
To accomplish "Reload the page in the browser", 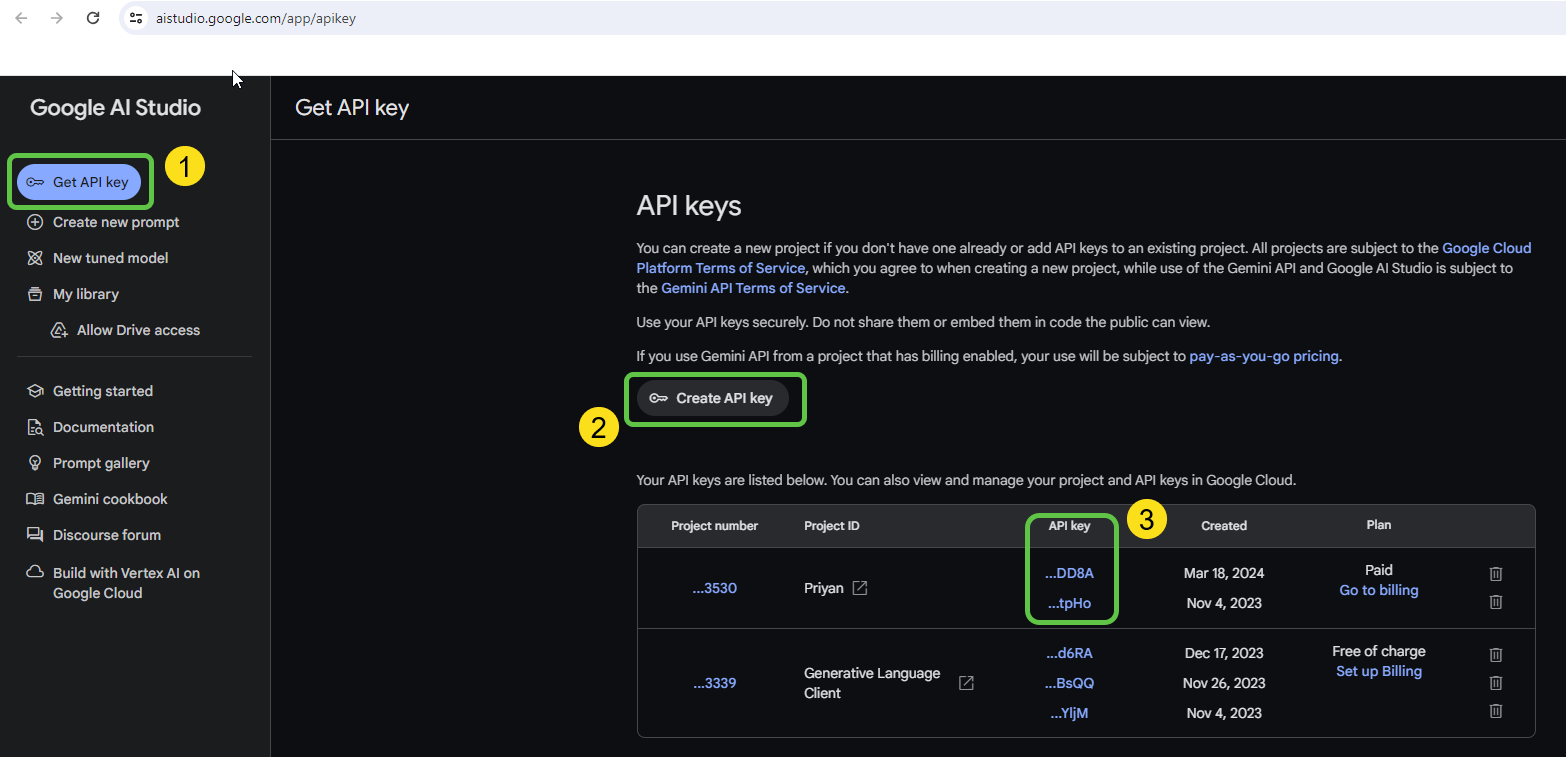I will (93, 17).
